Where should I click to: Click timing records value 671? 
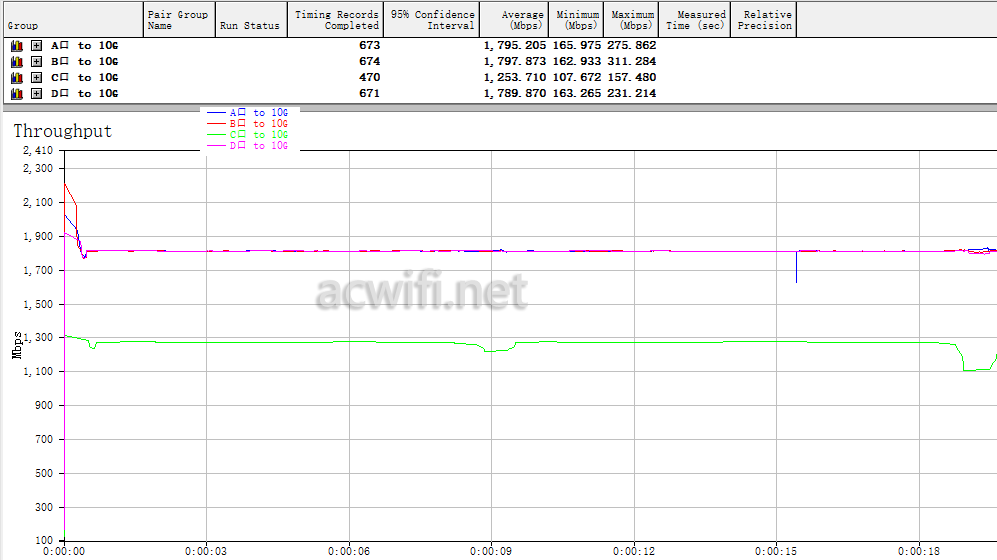[369, 93]
